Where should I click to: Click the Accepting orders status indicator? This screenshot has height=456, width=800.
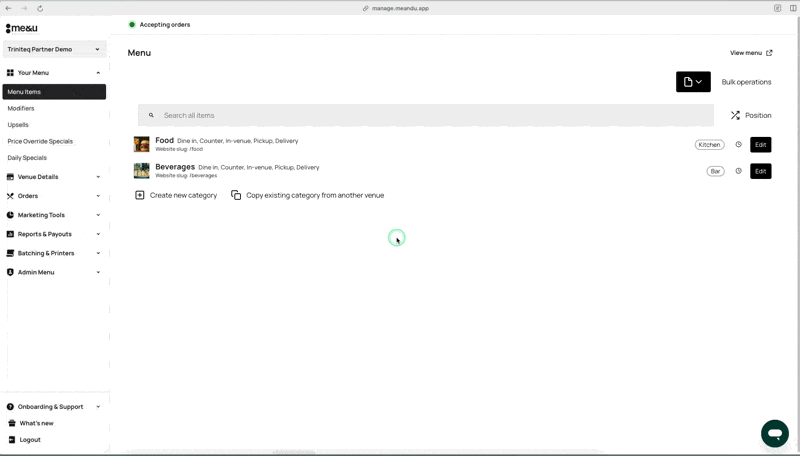click(132, 24)
